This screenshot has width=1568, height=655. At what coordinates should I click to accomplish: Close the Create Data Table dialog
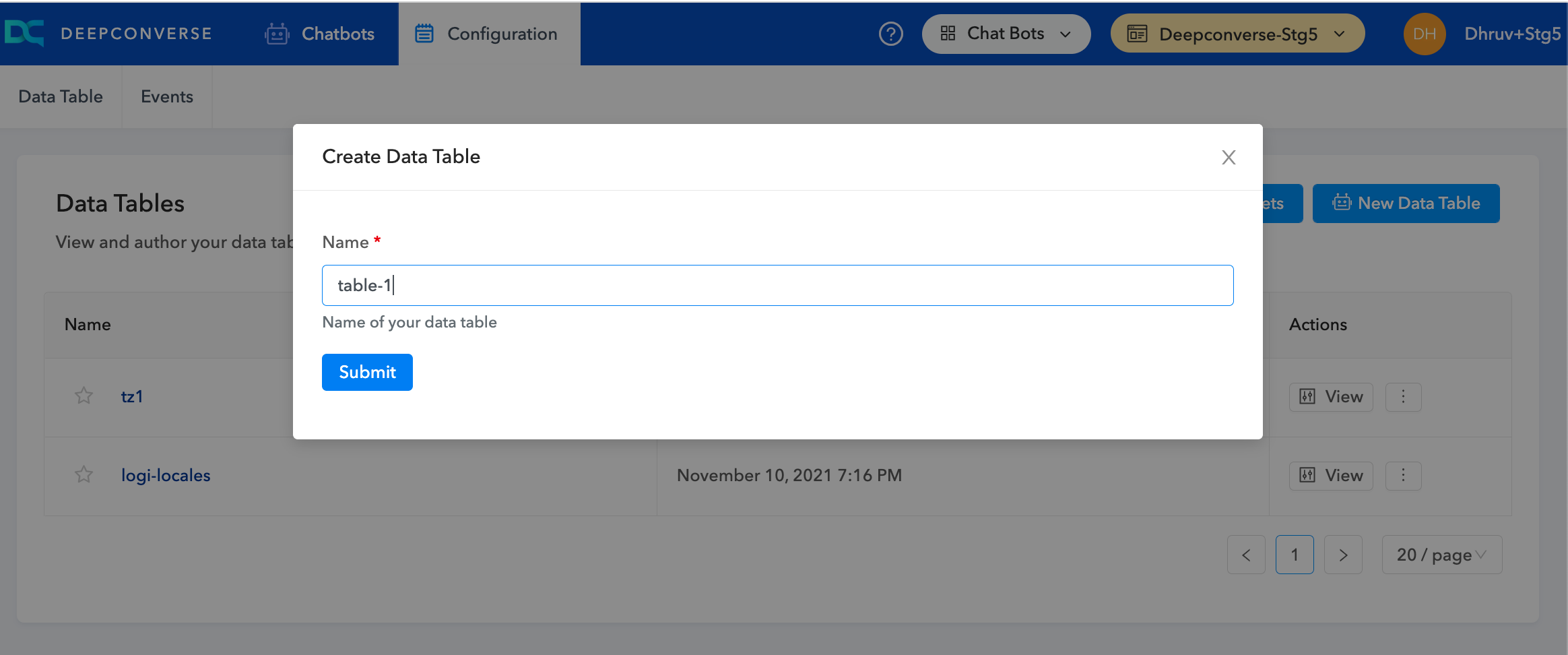click(x=1229, y=157)
